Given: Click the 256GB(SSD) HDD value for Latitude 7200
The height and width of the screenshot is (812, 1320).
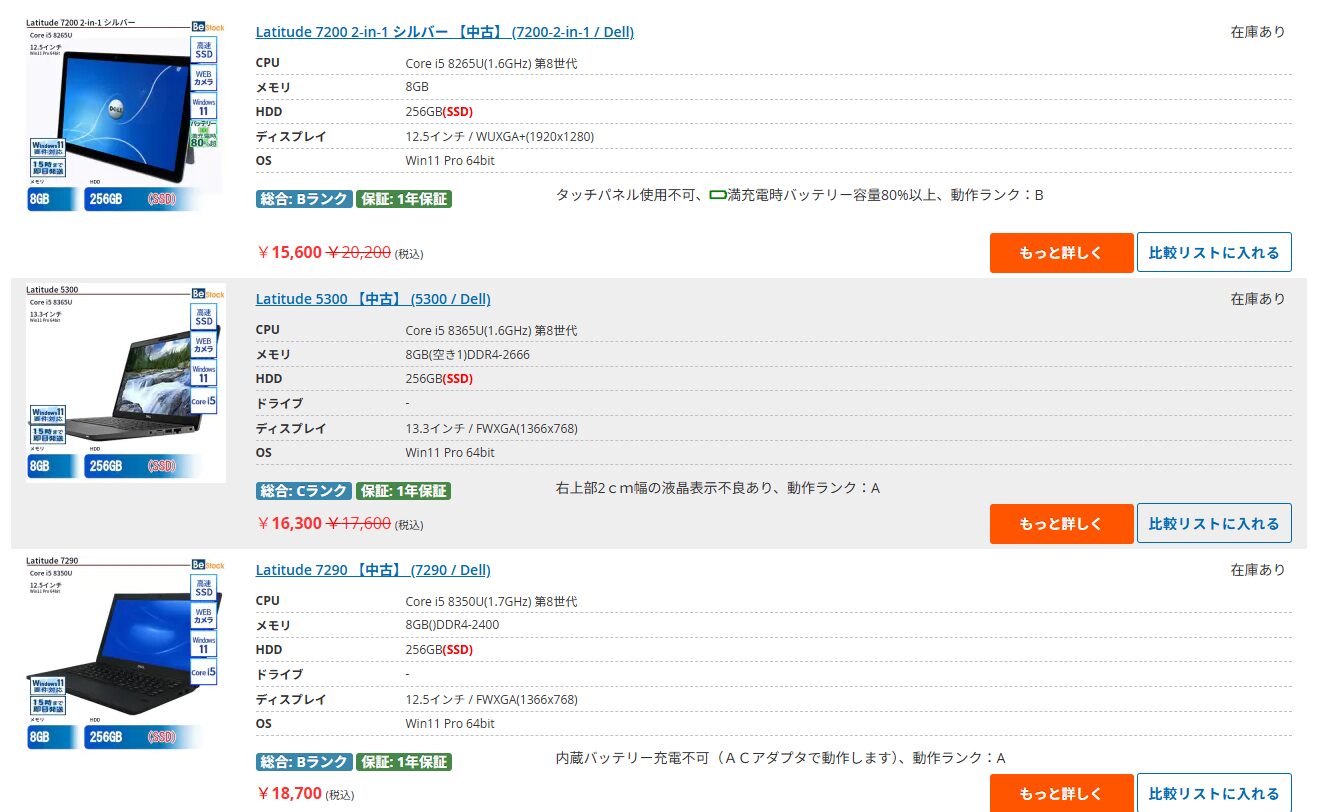Looking at the screenshot, I should (x=439, y=111).
